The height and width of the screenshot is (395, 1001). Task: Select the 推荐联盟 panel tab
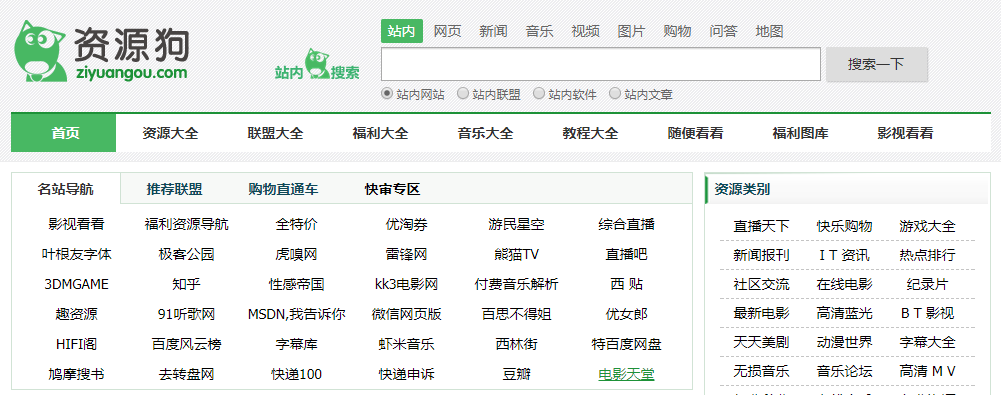[174, 189]
